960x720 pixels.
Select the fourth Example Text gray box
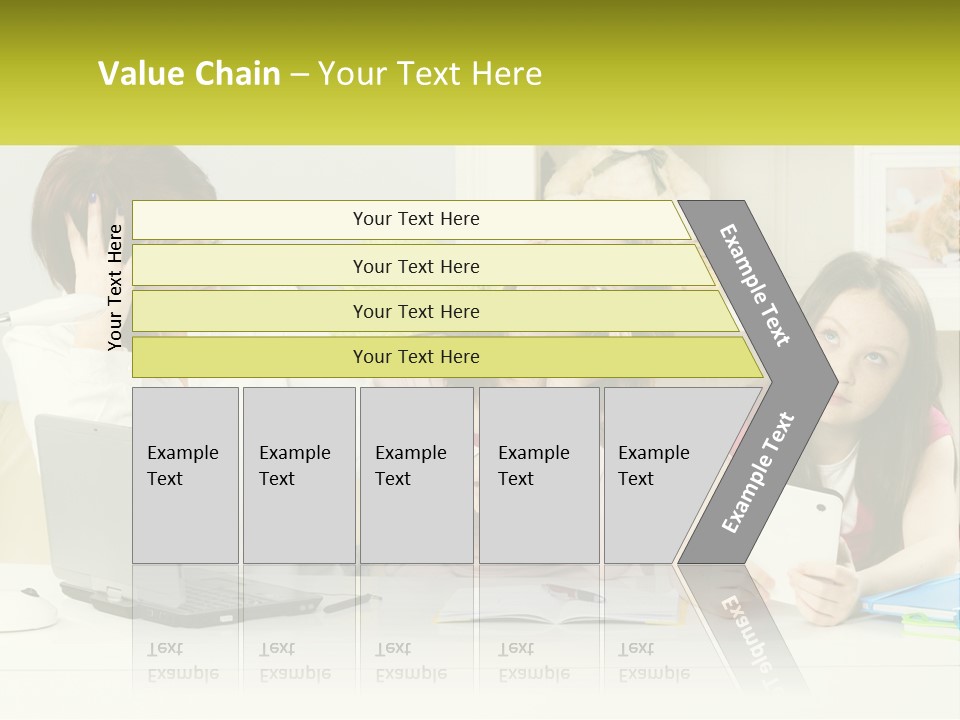539,475
